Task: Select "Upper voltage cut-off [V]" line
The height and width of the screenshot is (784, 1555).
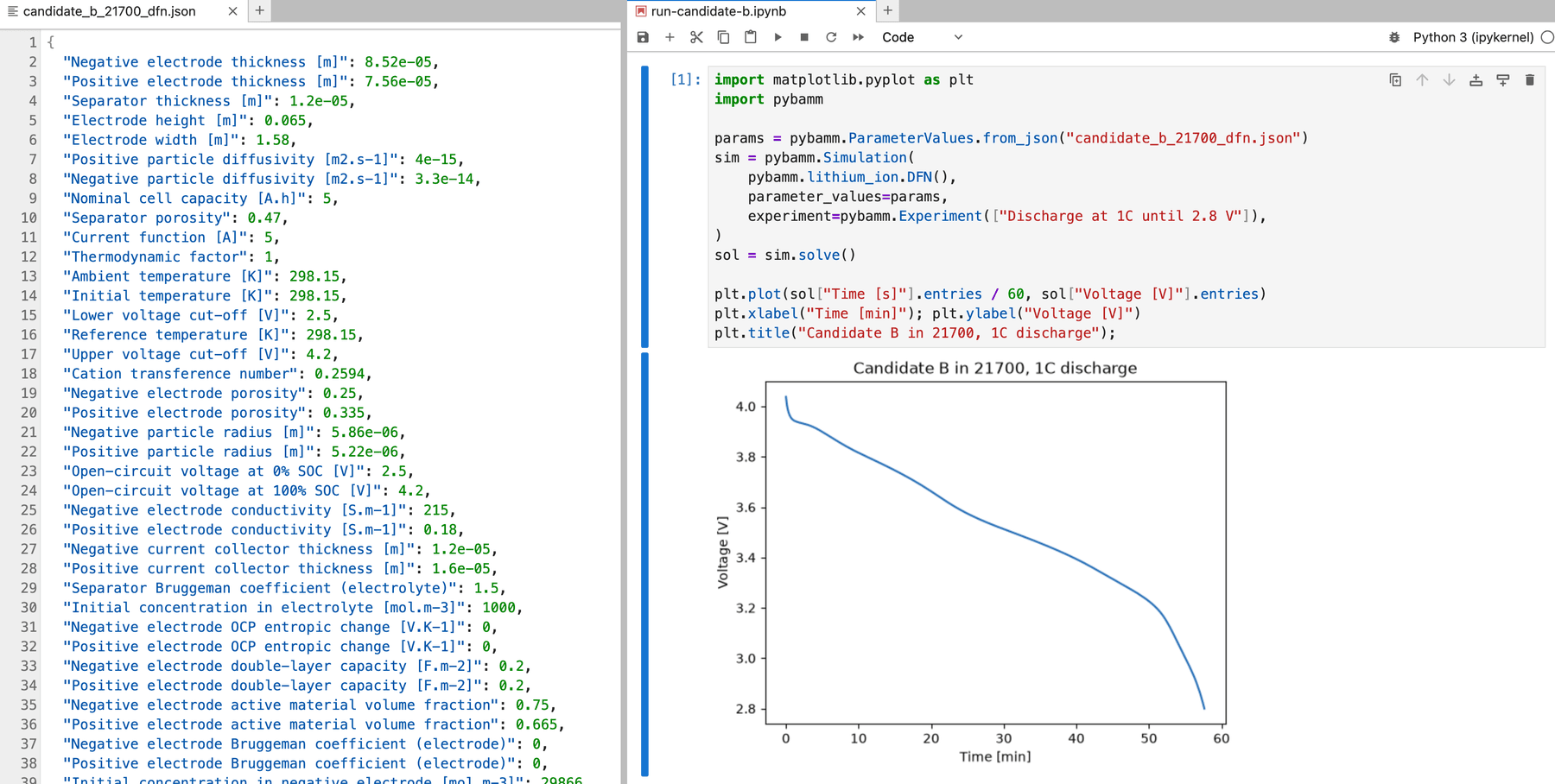Action: tap(201, 355)
